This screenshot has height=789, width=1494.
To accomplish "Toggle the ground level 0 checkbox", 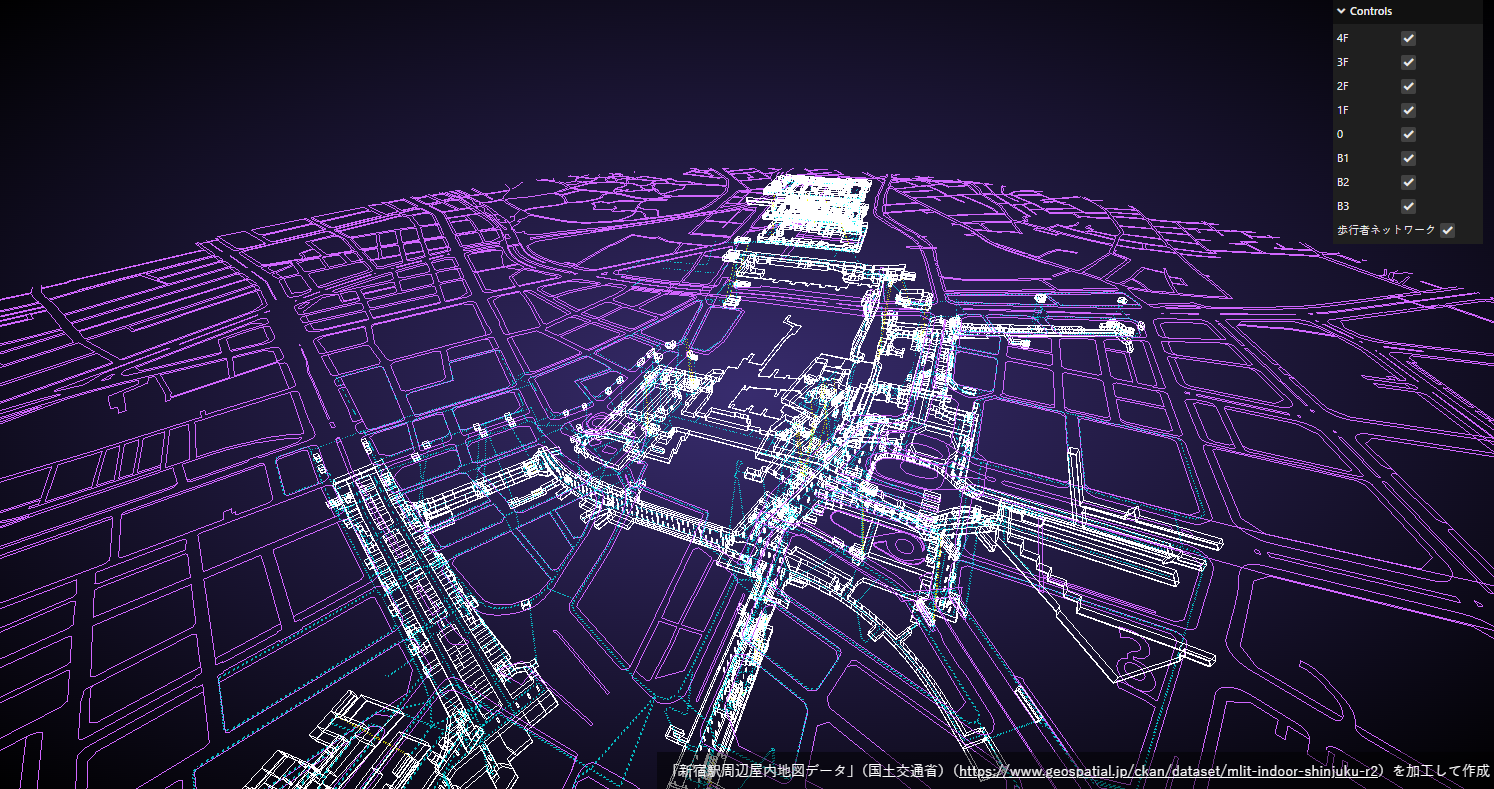I will point(1408,134).
